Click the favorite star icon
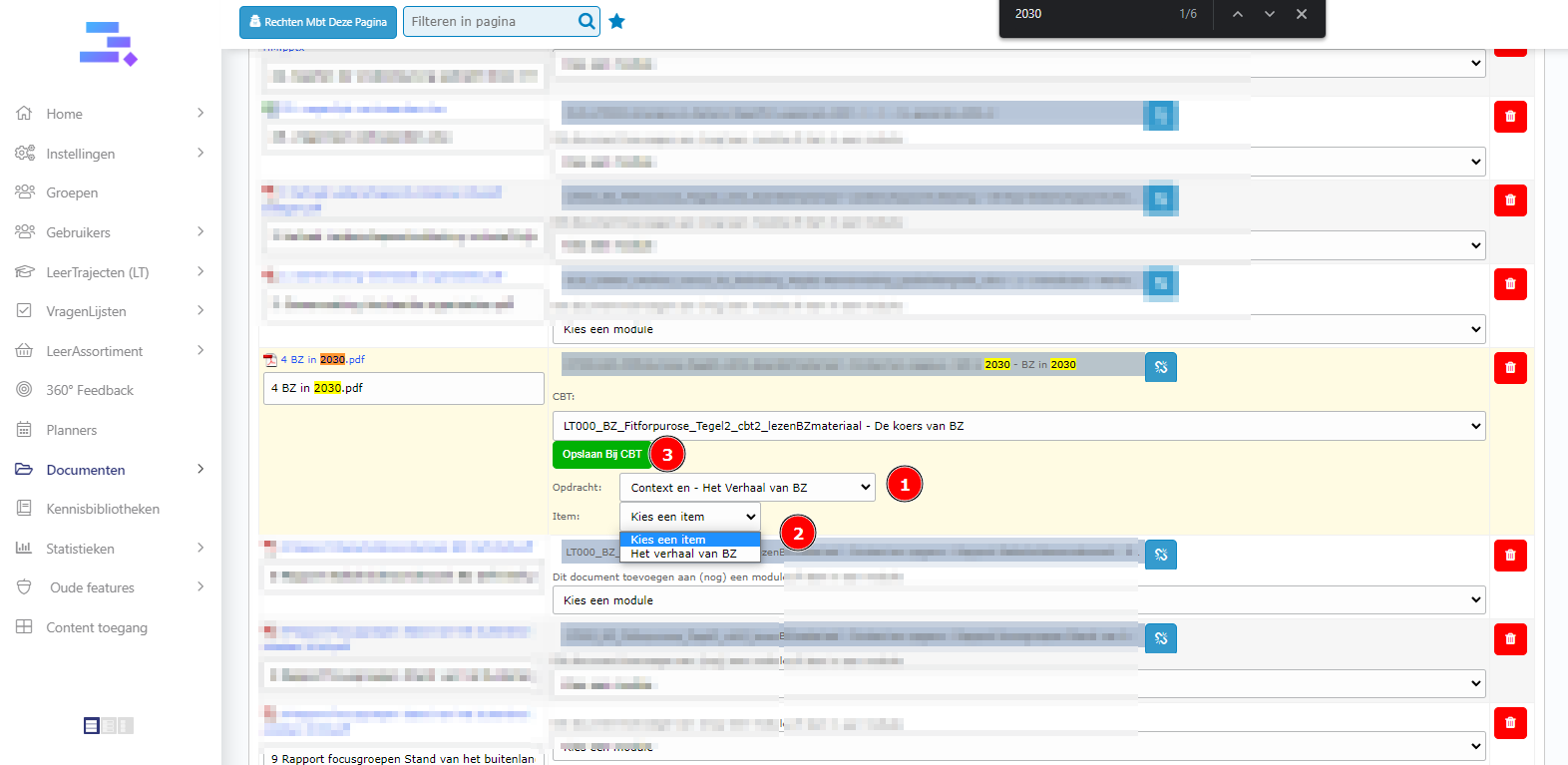Viewport: 1568px width, 765px height. tap(617, 21)
